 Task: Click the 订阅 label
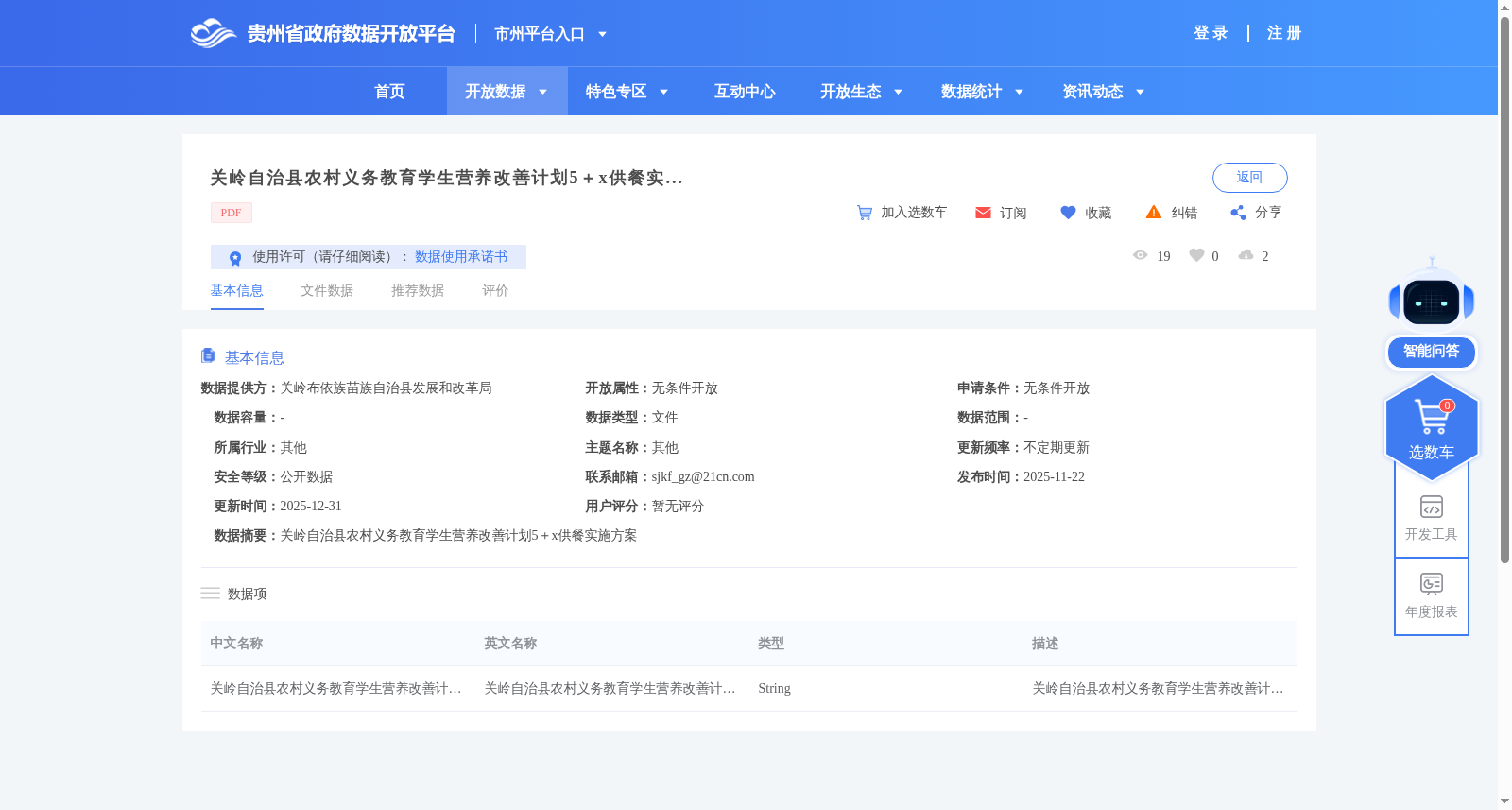[x=1013, y=214]
